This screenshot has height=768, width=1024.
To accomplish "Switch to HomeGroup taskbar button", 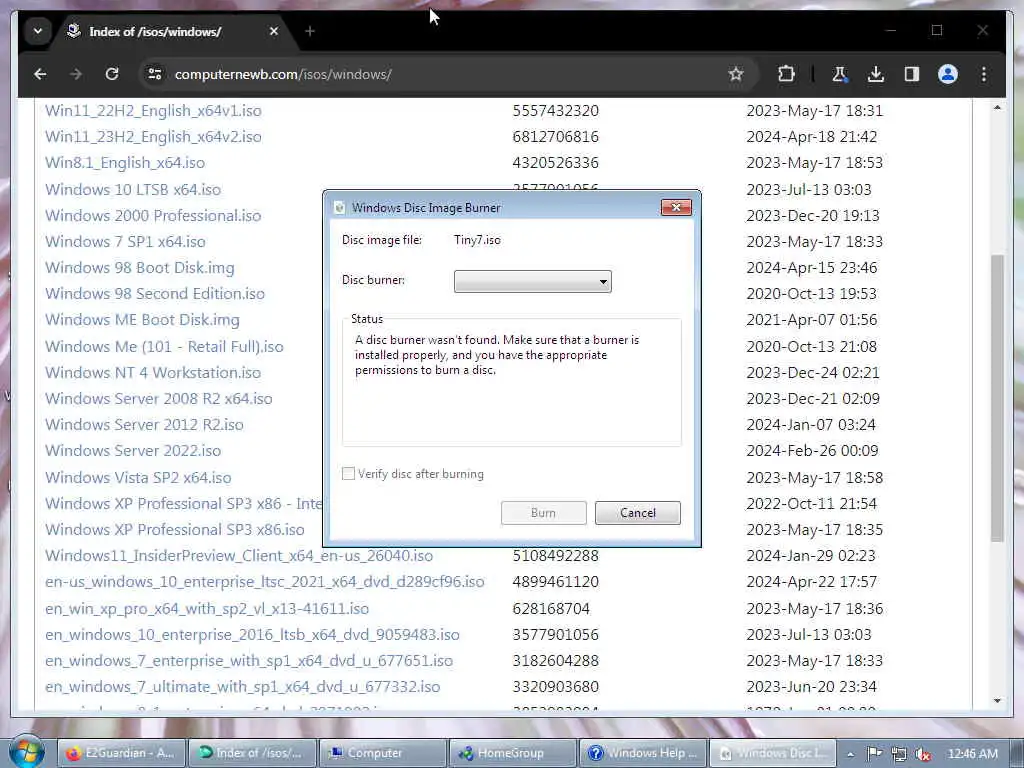I will click(x=512, y=753).
